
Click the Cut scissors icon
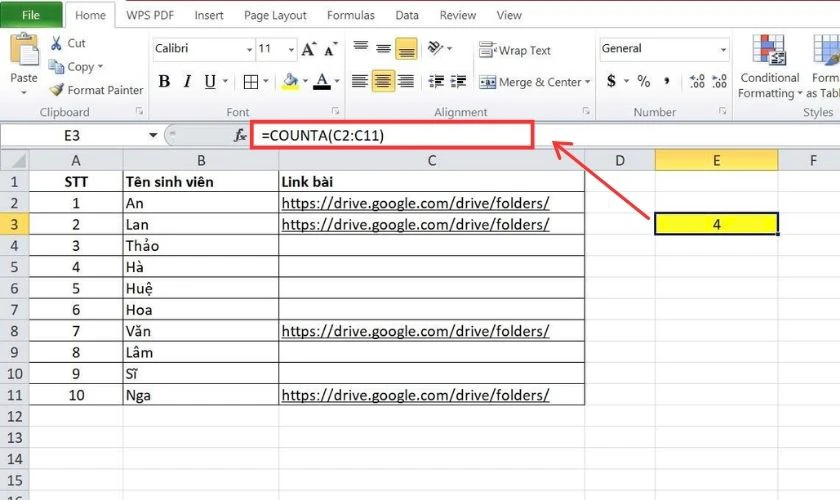coord(56,43)
